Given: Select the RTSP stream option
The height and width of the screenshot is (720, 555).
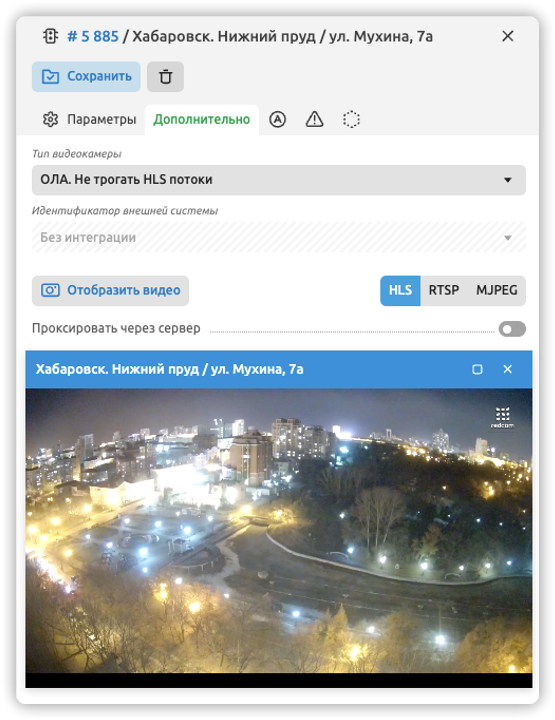Looking at the screenshot, I should click(443, 290).
